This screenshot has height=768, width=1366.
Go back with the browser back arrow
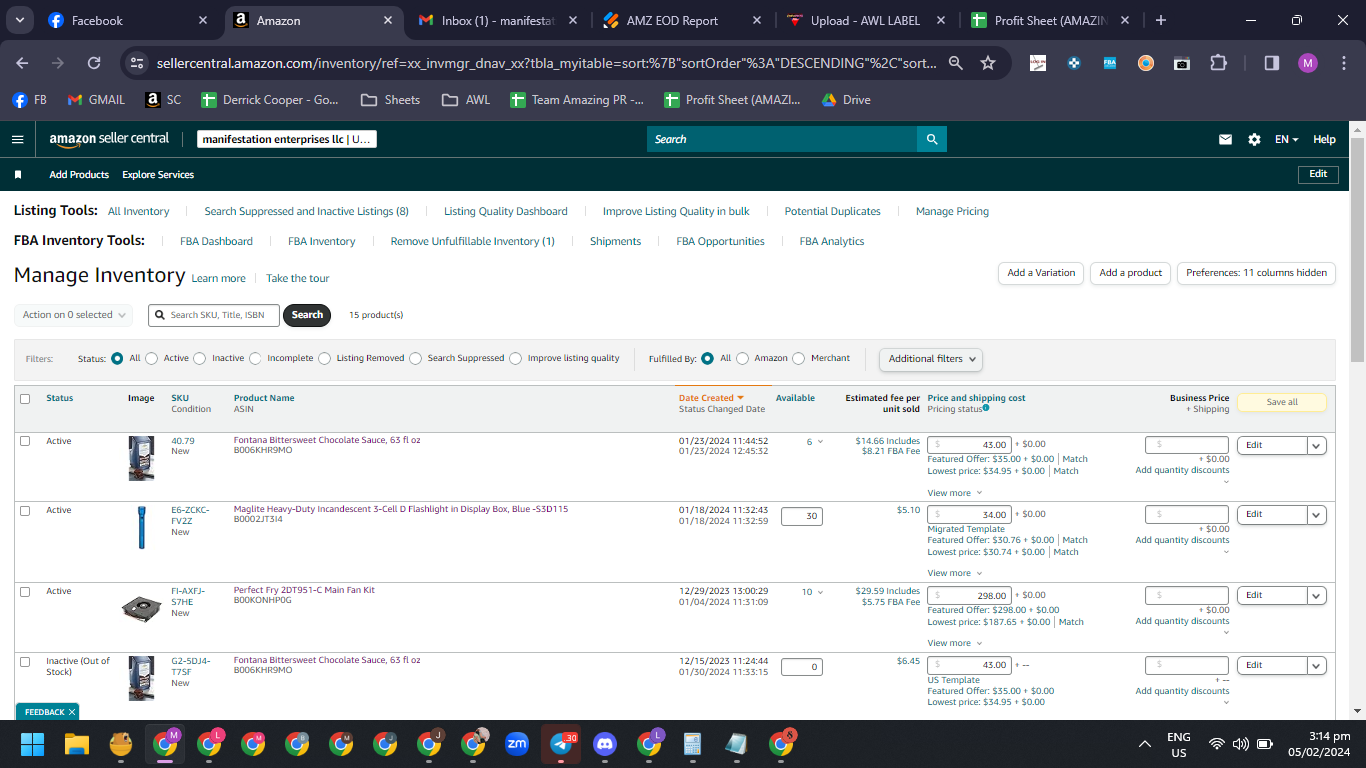point(22,63)
